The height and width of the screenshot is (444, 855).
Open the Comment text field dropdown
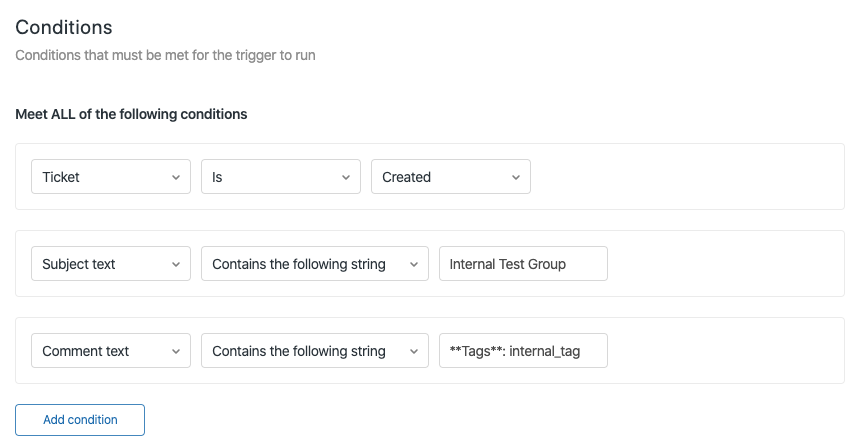pos(110,351)
